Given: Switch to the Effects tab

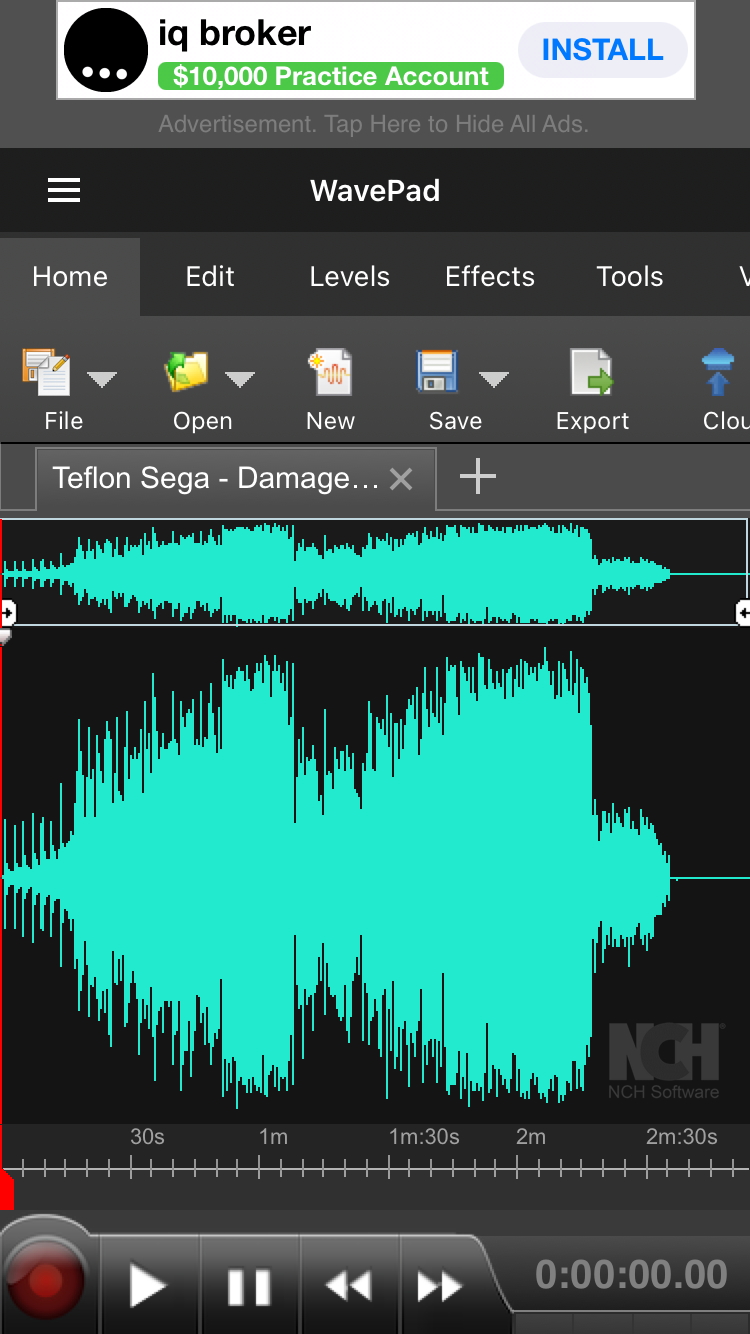Looking at the screenshot, I should [x=490, y=277].
